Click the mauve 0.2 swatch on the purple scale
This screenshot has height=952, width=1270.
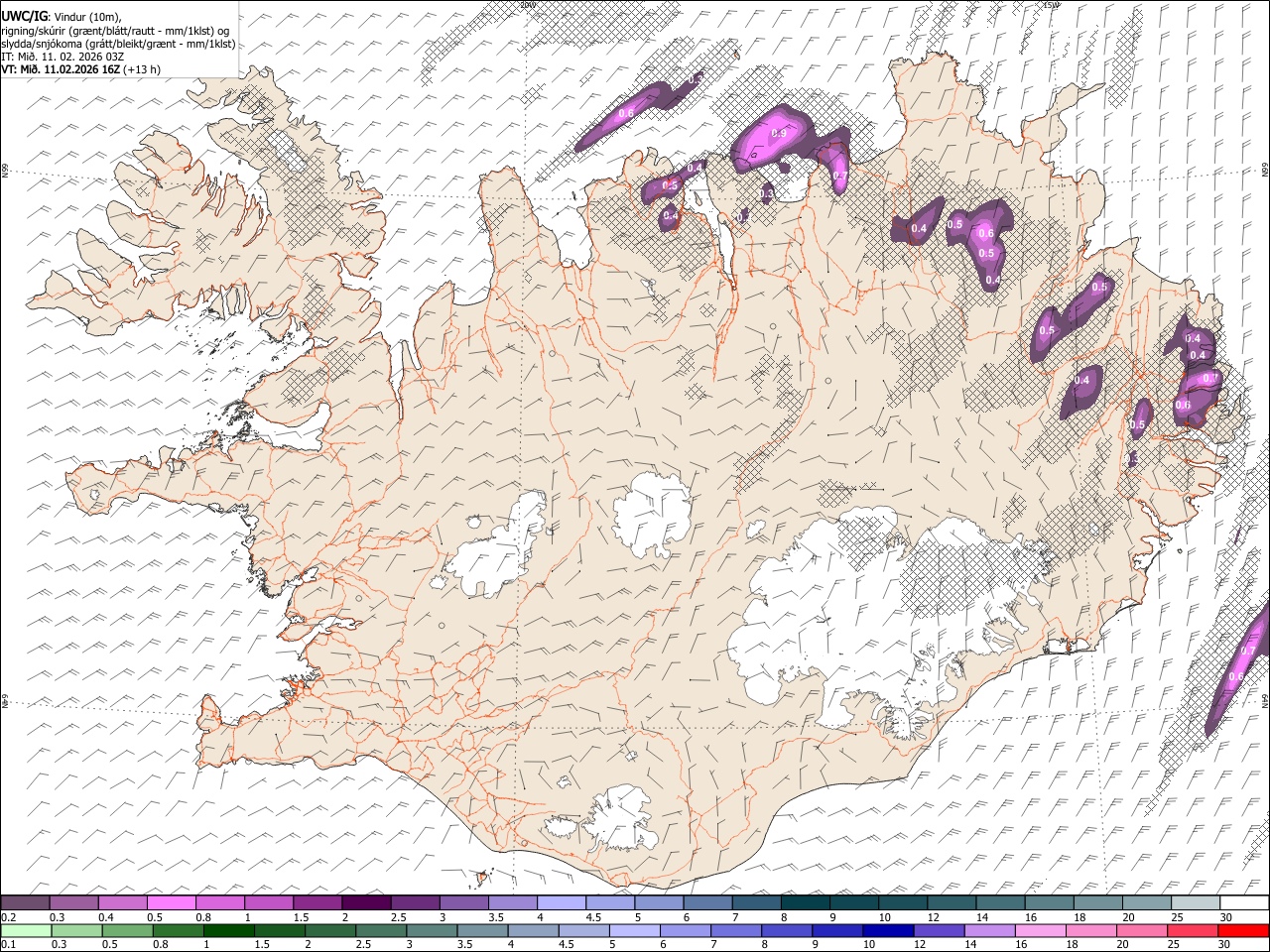coord(25,903)
